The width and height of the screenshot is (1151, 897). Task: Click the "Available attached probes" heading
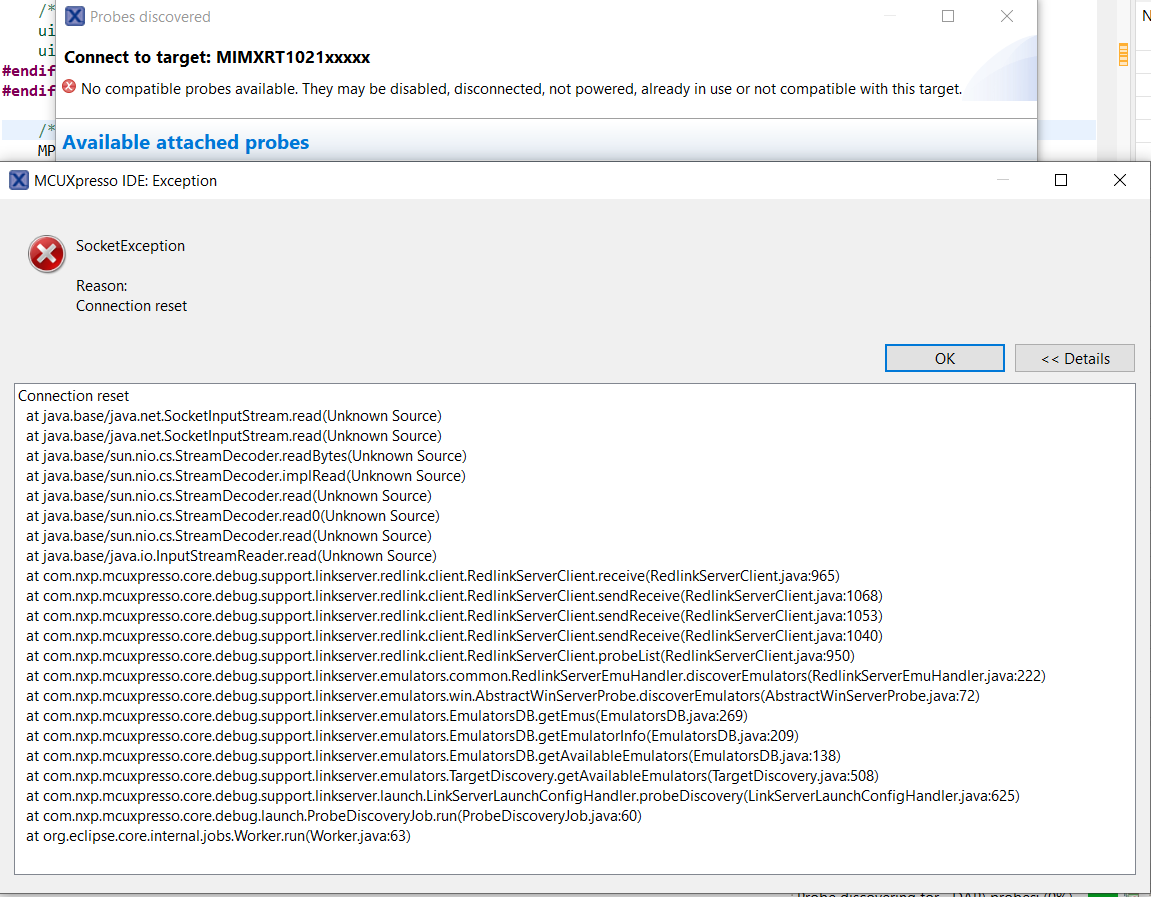click(x=185, y=142)
